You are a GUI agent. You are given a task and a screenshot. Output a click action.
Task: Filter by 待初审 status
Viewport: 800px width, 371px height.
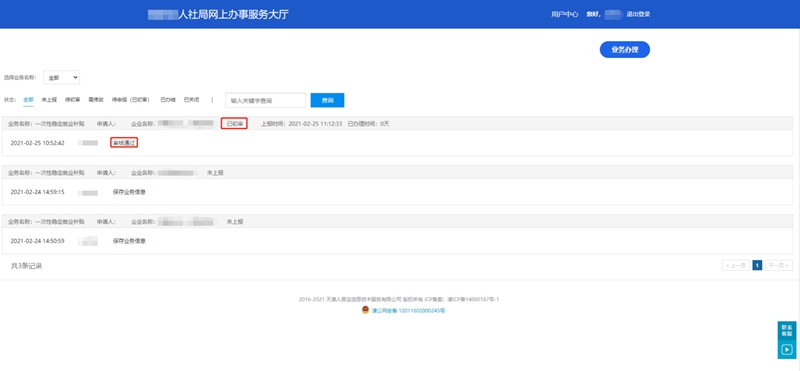72,100
